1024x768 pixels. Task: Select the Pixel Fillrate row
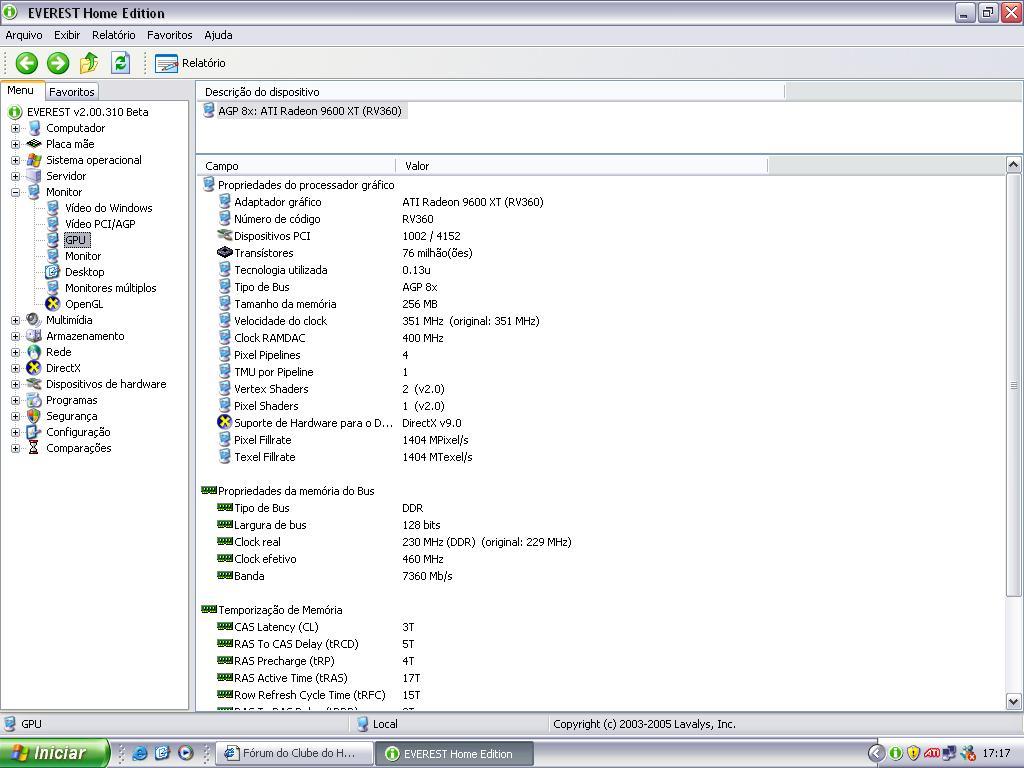click(x=344, y=440)
